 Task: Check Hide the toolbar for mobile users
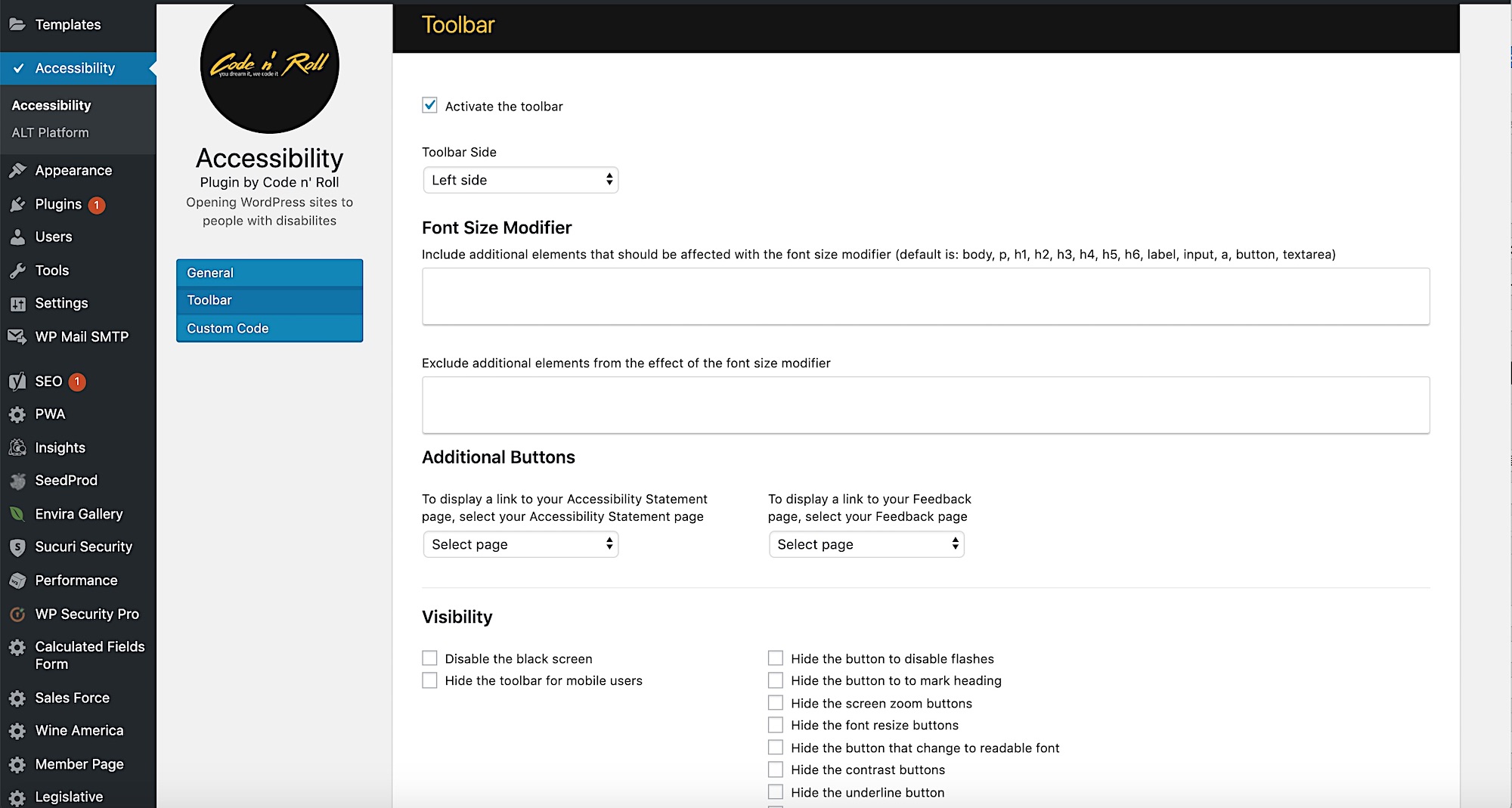pyautogui.click(x=429, y=680)
